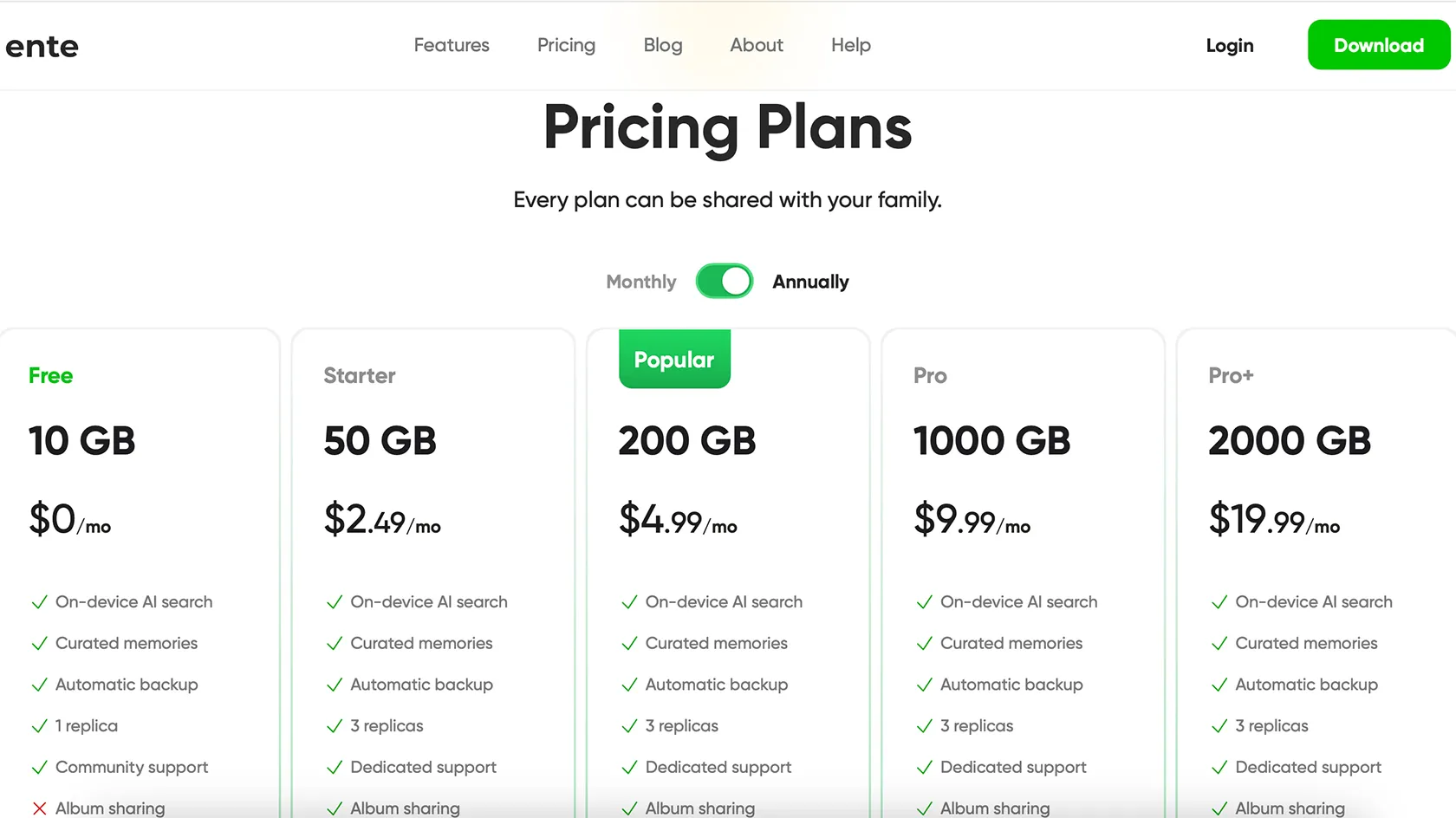Open the Features menu item
Viewport: 1456px width, 818px height.
[452, 45]
